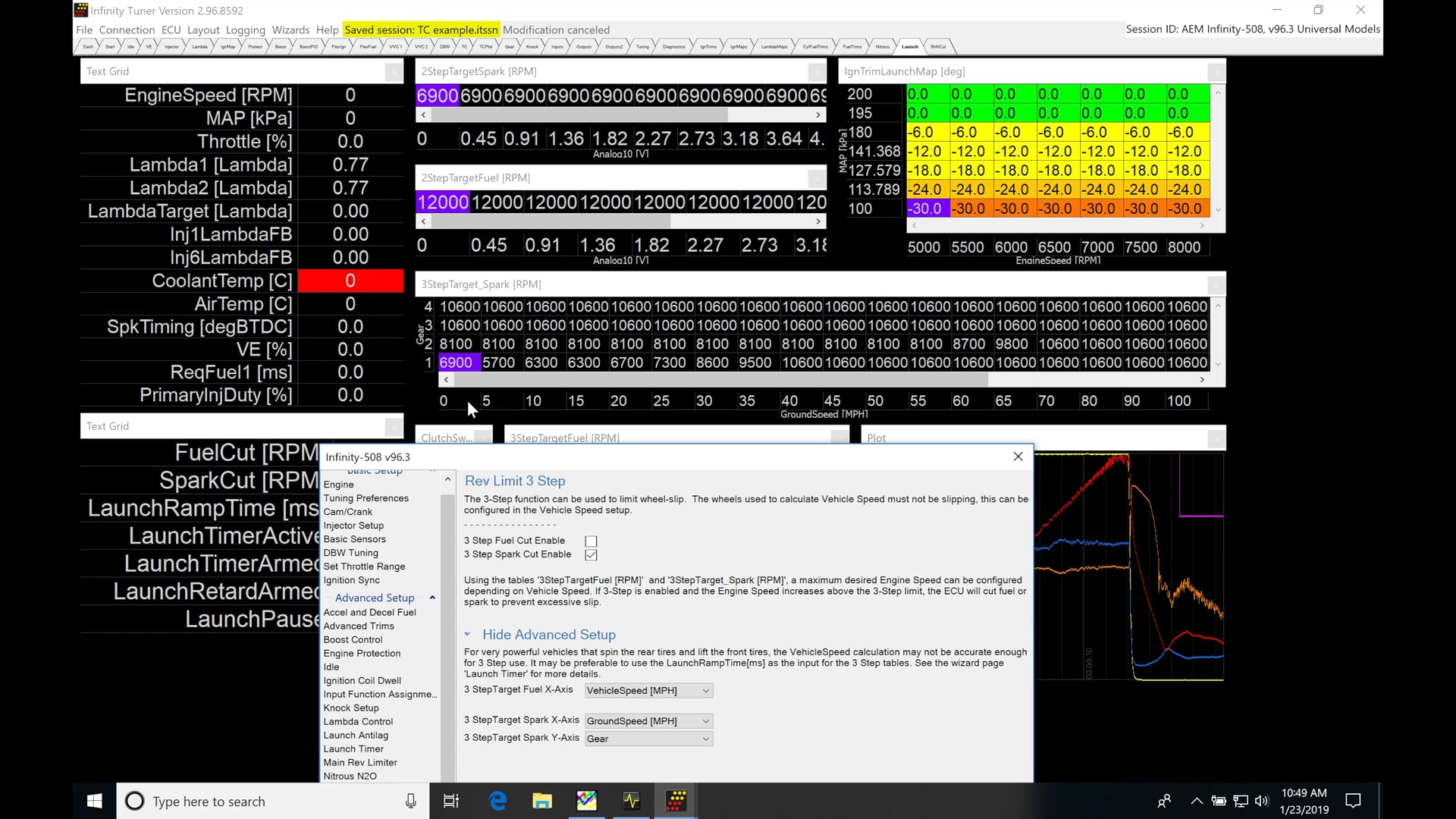1456x819 pixels.
Task: Select Launch Antilag in the setup list
Action: [356, 735]
